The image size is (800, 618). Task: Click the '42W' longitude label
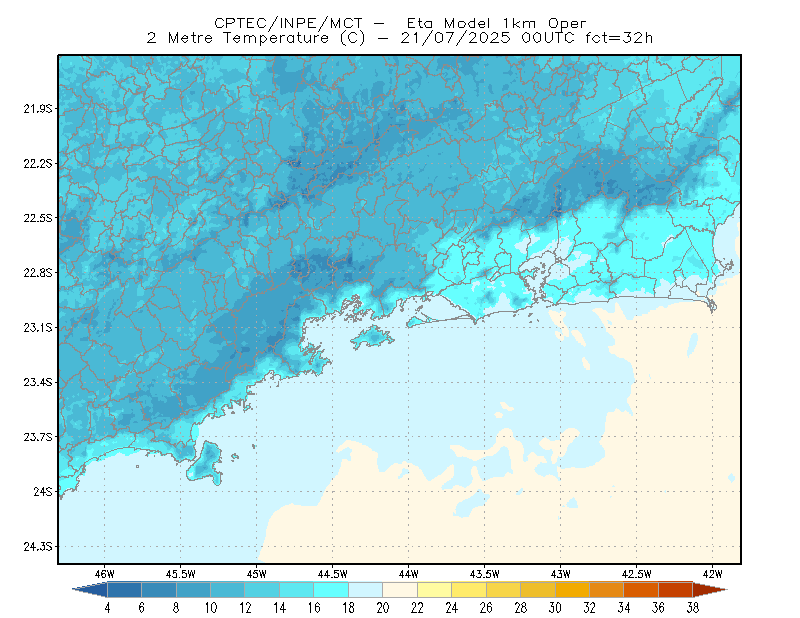713,574
